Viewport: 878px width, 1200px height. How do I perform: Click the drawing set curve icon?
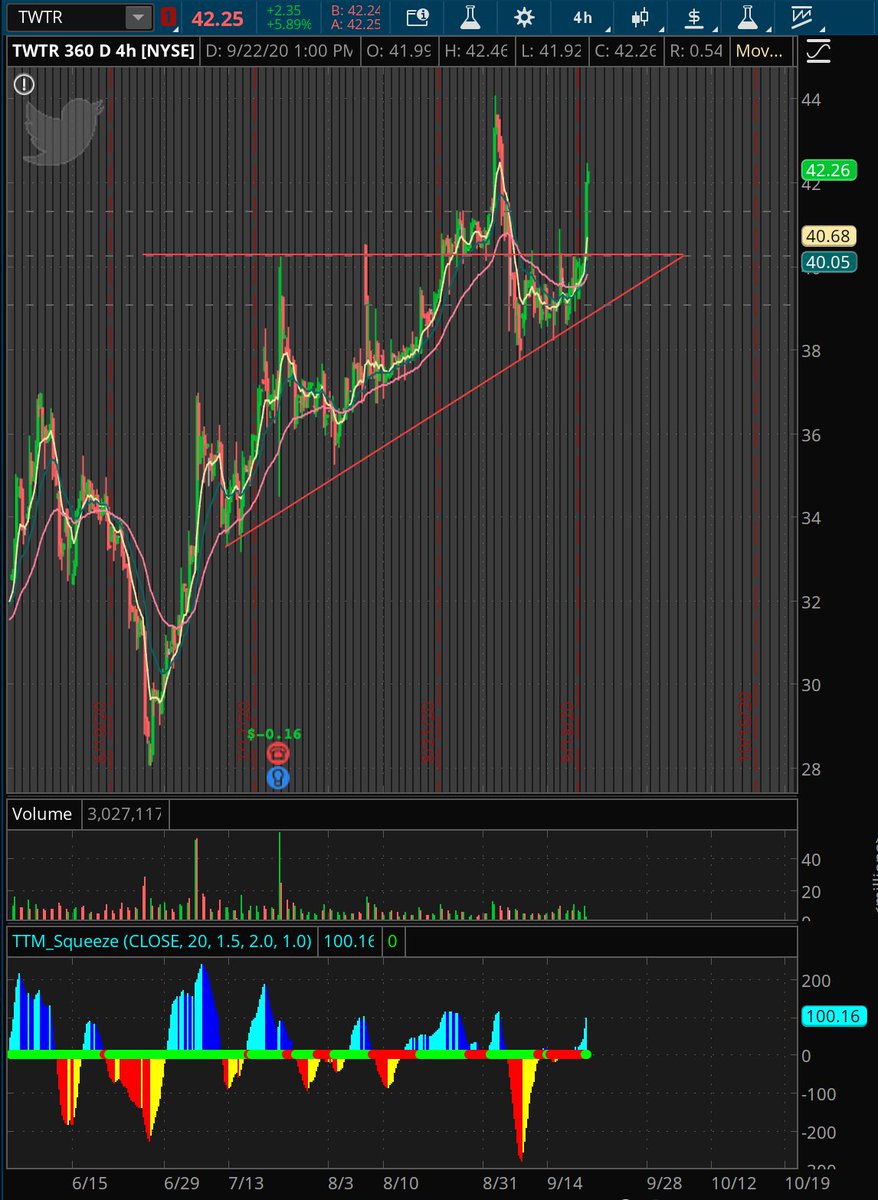click(818, 50)
